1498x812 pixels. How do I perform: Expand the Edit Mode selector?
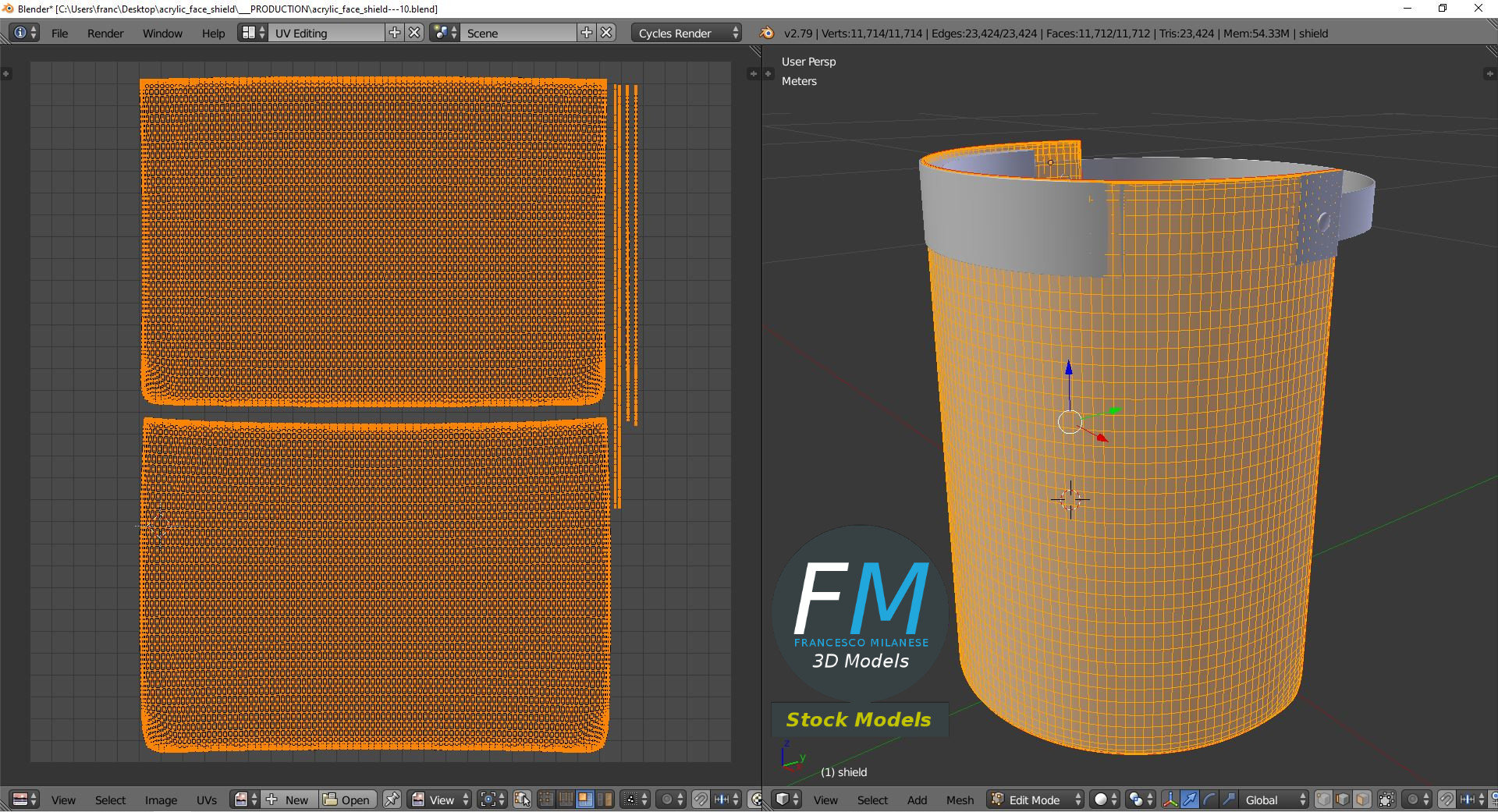pos(1035,800)
